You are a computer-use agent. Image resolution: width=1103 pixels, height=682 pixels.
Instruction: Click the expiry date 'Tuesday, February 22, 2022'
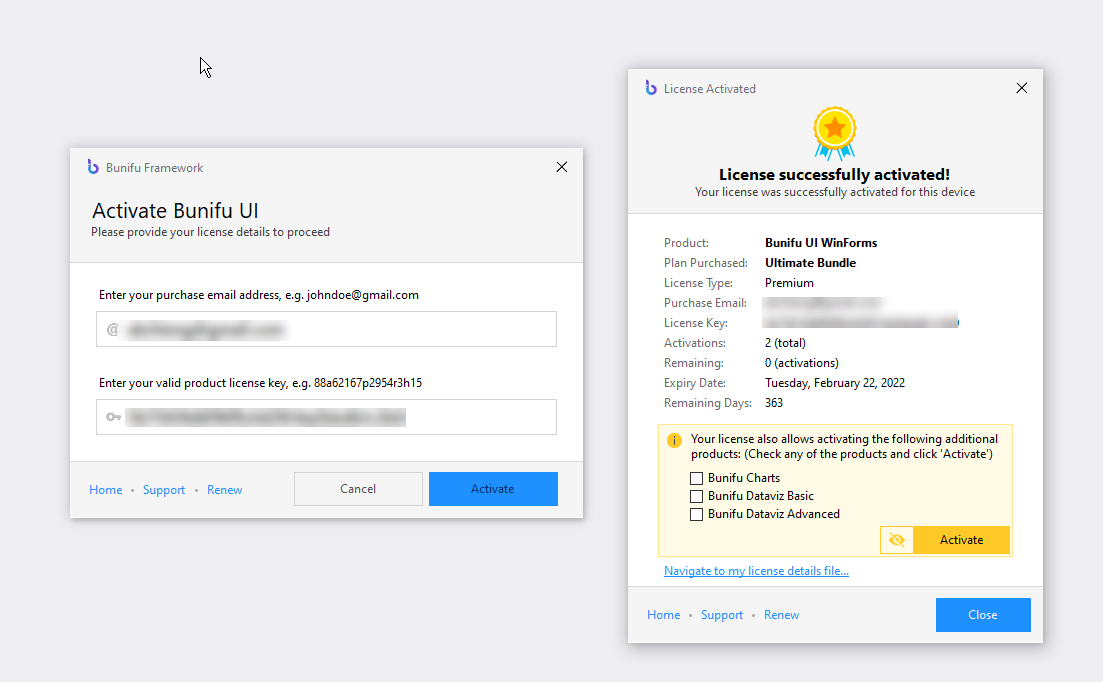835,382
